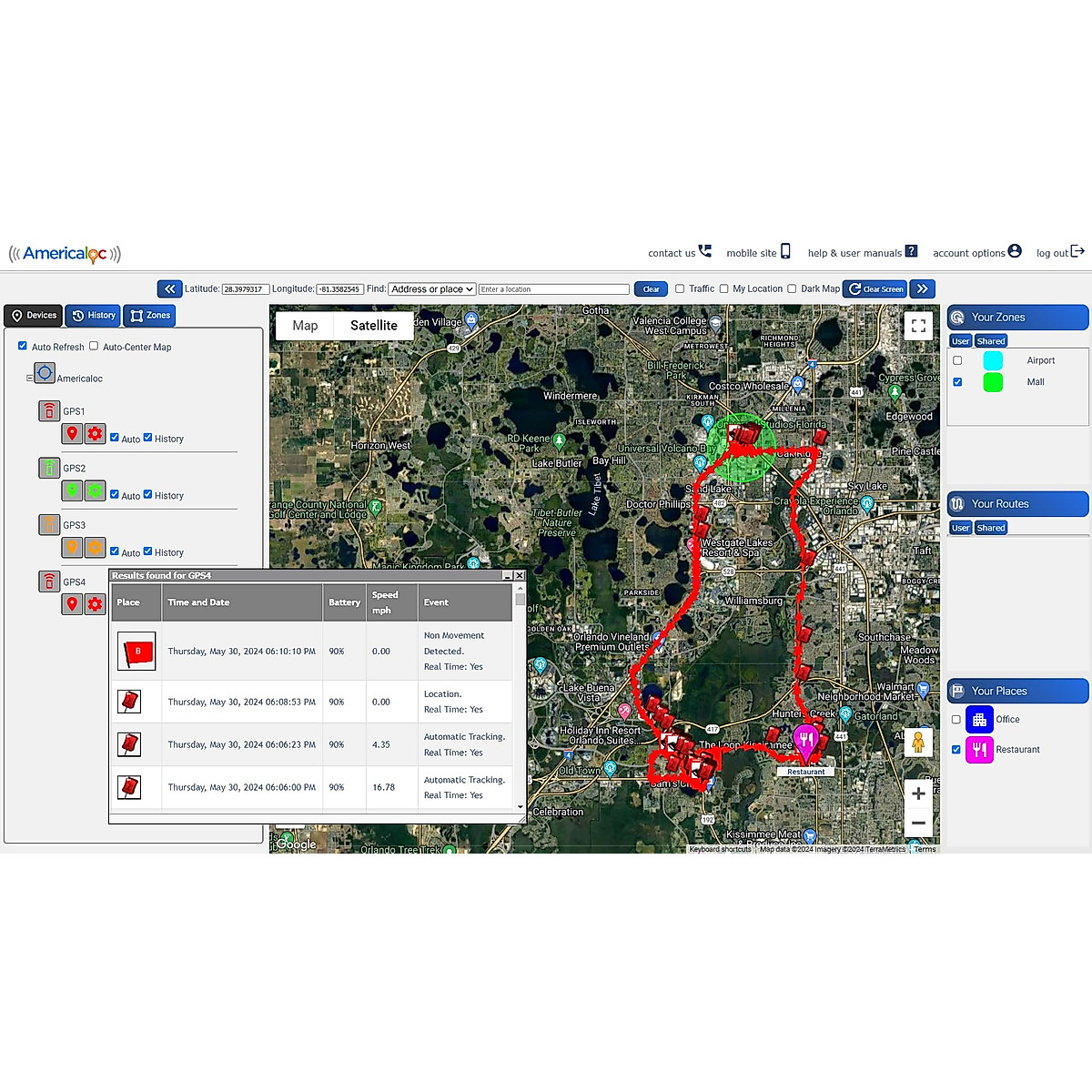Screen dimensions: 1092x1092
Task: Check the Airport zone checkbox
Action: point(957,360)
